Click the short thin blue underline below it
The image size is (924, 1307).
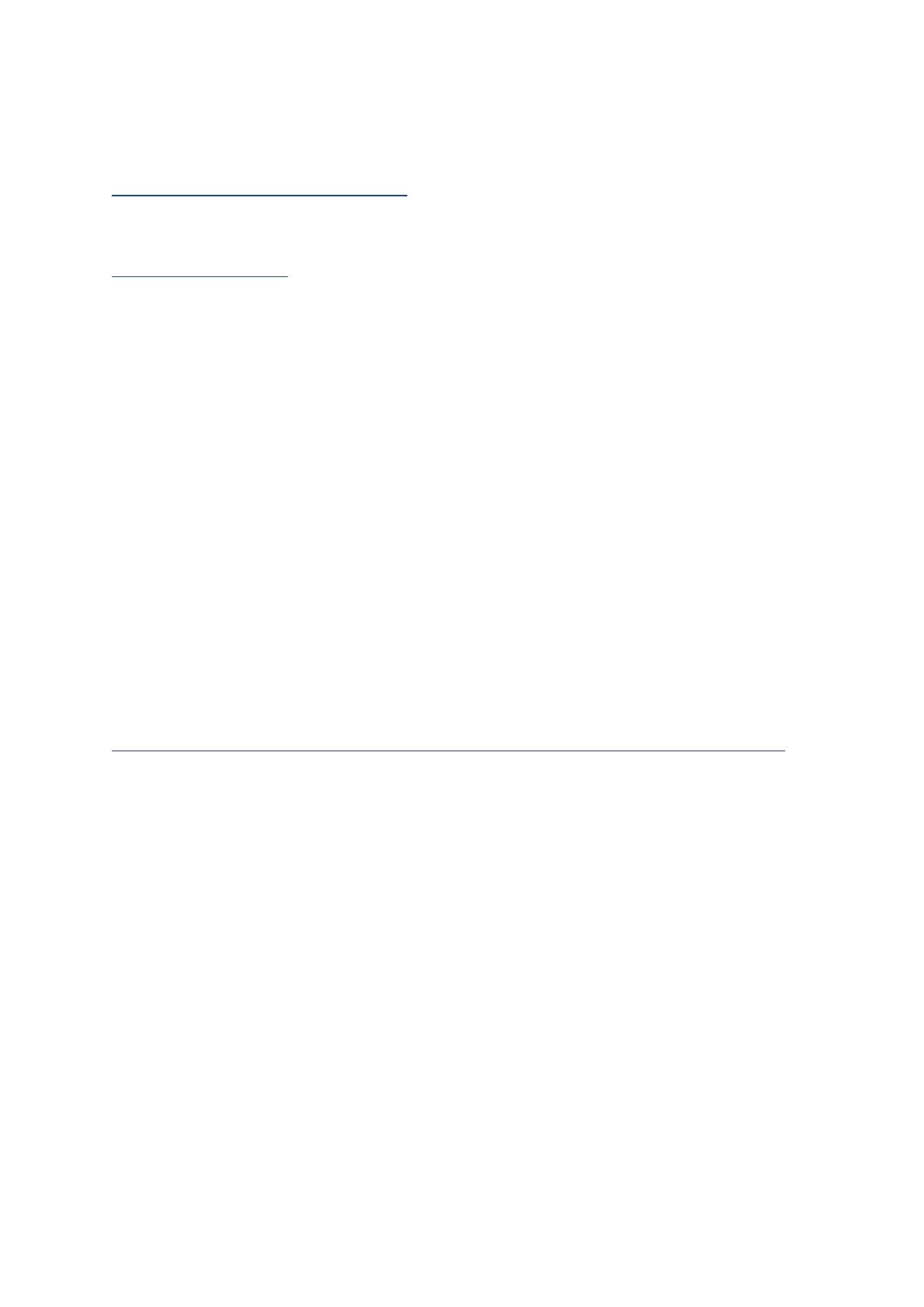(x=199, y=276)
